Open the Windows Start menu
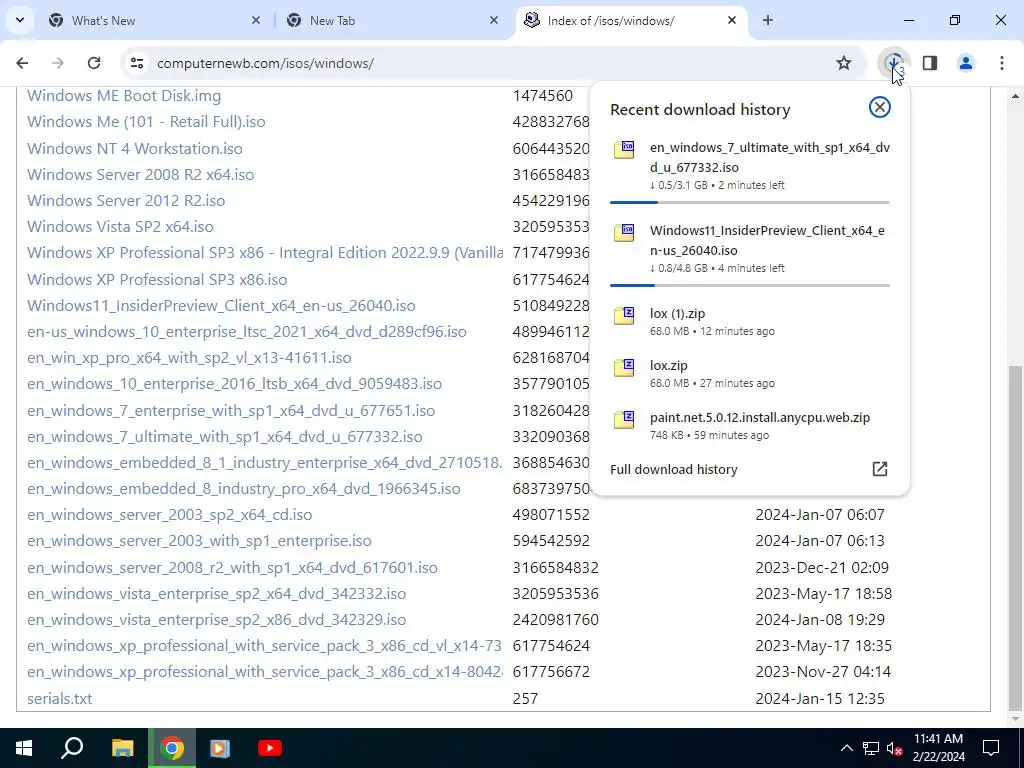This screenshot has height=768, width=1024. point(24,748)
